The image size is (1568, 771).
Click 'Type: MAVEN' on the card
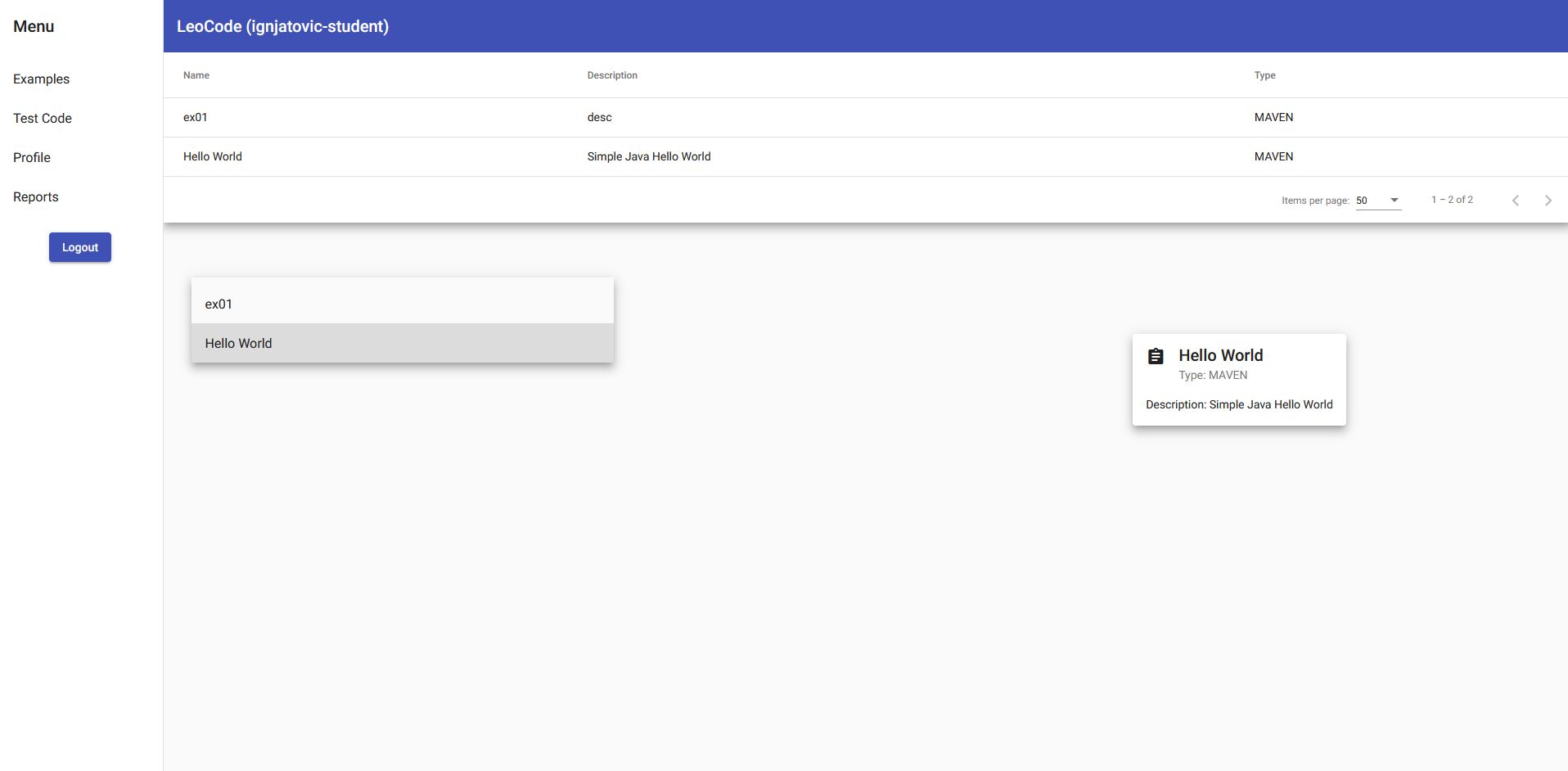pos(1214,375)
